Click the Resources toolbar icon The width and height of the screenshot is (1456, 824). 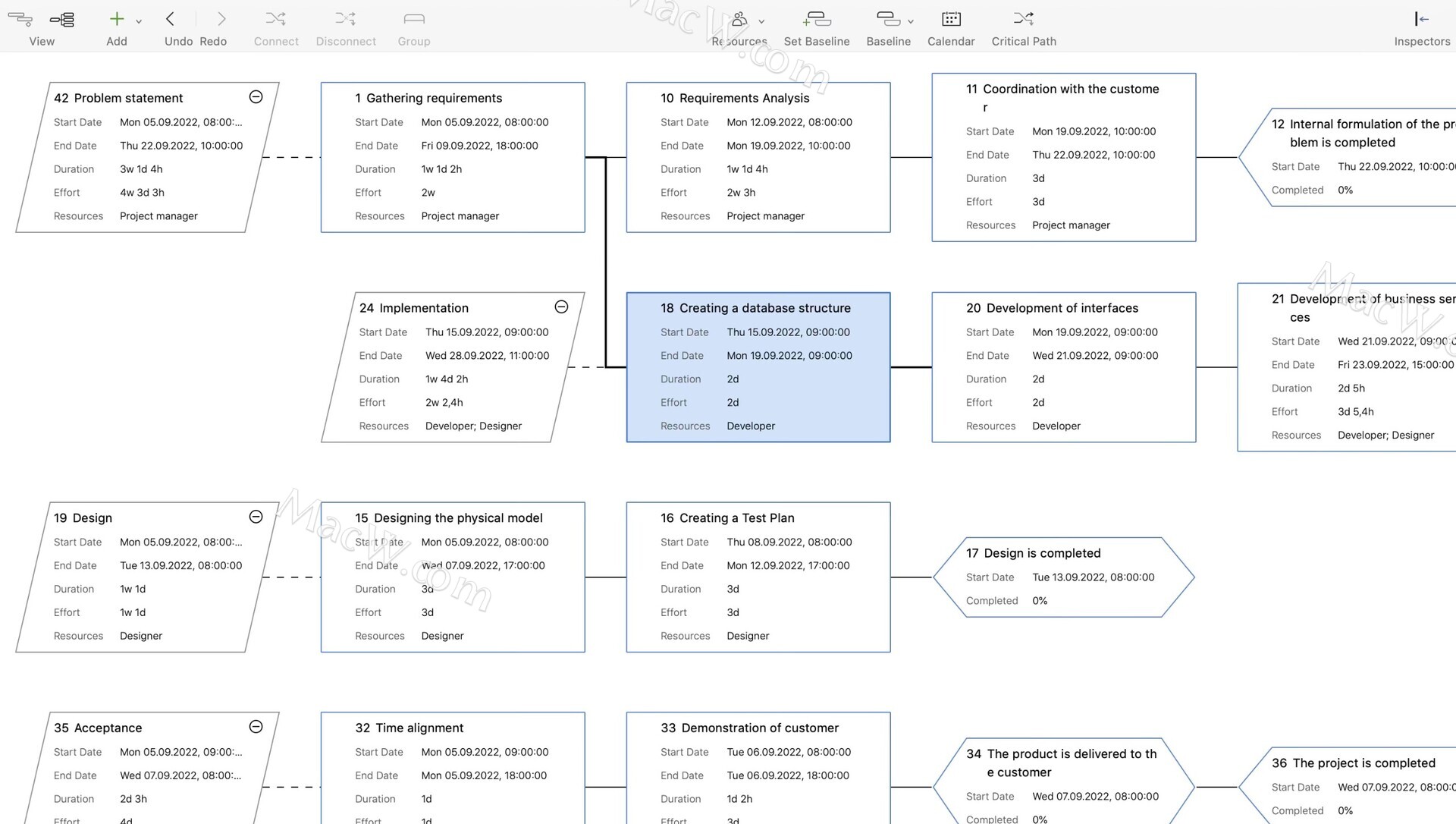click(739, 19)
